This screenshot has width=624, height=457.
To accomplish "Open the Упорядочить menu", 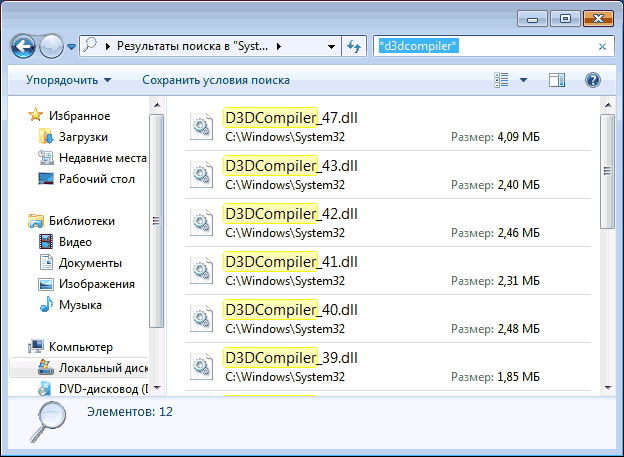I will [68, 80].
